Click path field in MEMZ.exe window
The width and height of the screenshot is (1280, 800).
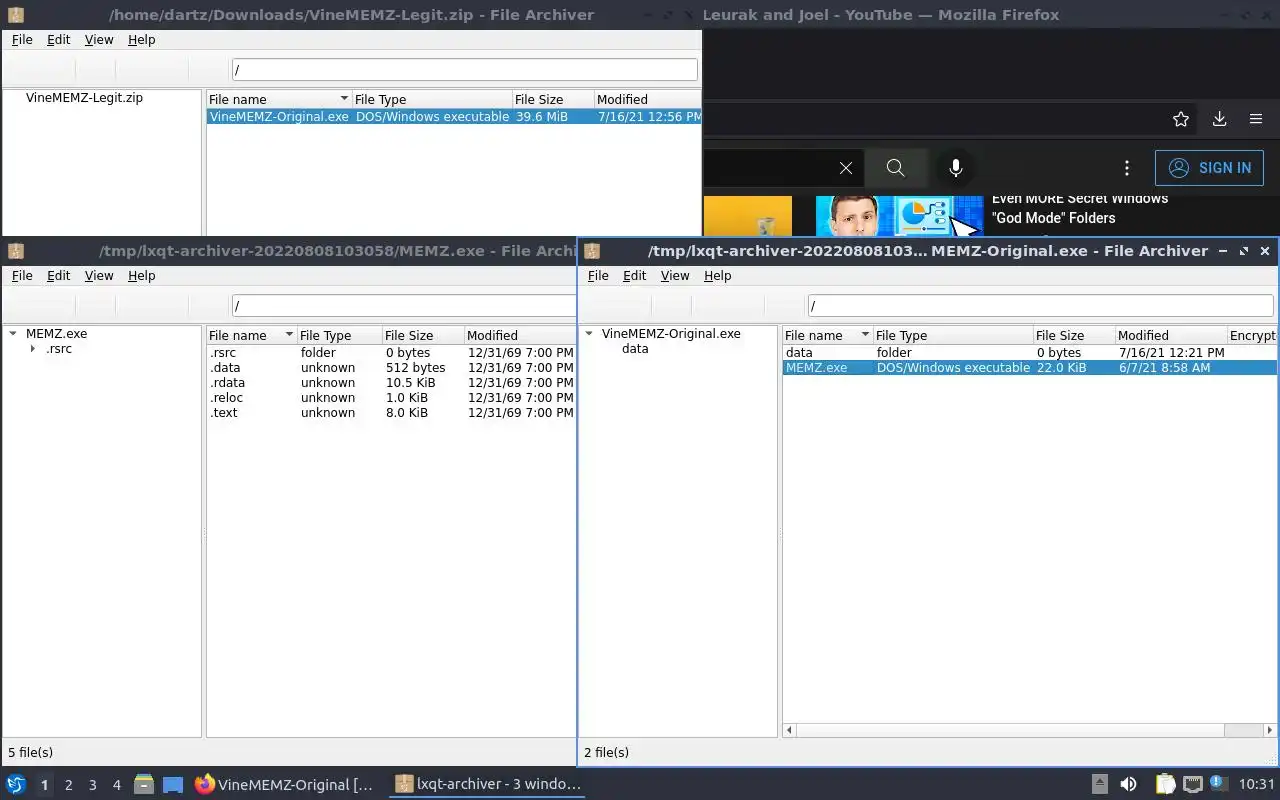[404, 305]
